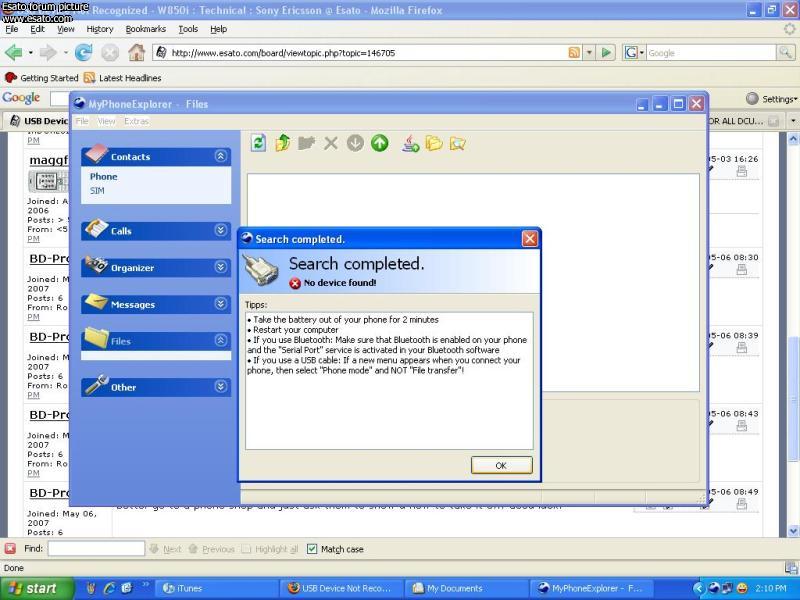Click the Google search box in Firefox
The image size is (800, 600).
pyautogui.click(x=711, y=53)
